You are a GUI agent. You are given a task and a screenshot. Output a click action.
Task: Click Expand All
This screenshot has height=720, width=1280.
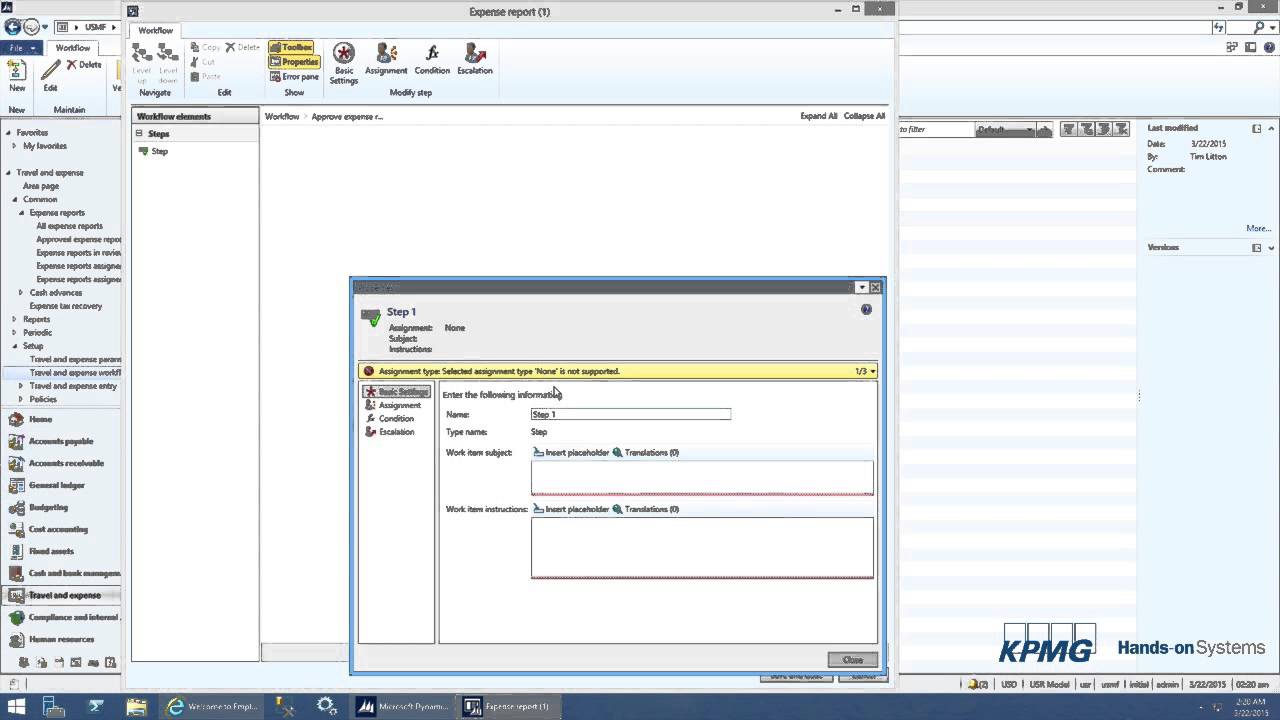(x=818, y=116)
